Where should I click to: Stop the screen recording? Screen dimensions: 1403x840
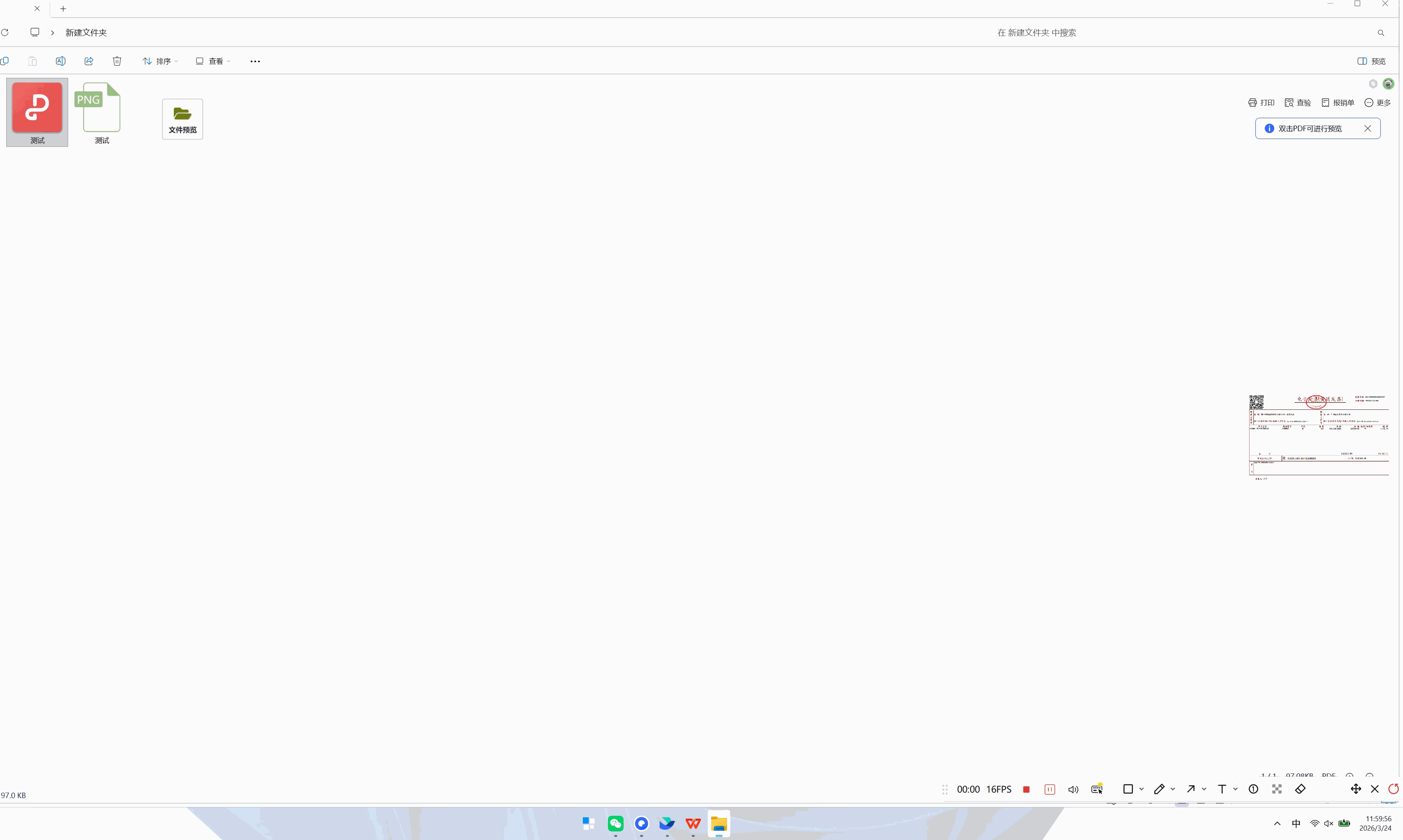1026,789
